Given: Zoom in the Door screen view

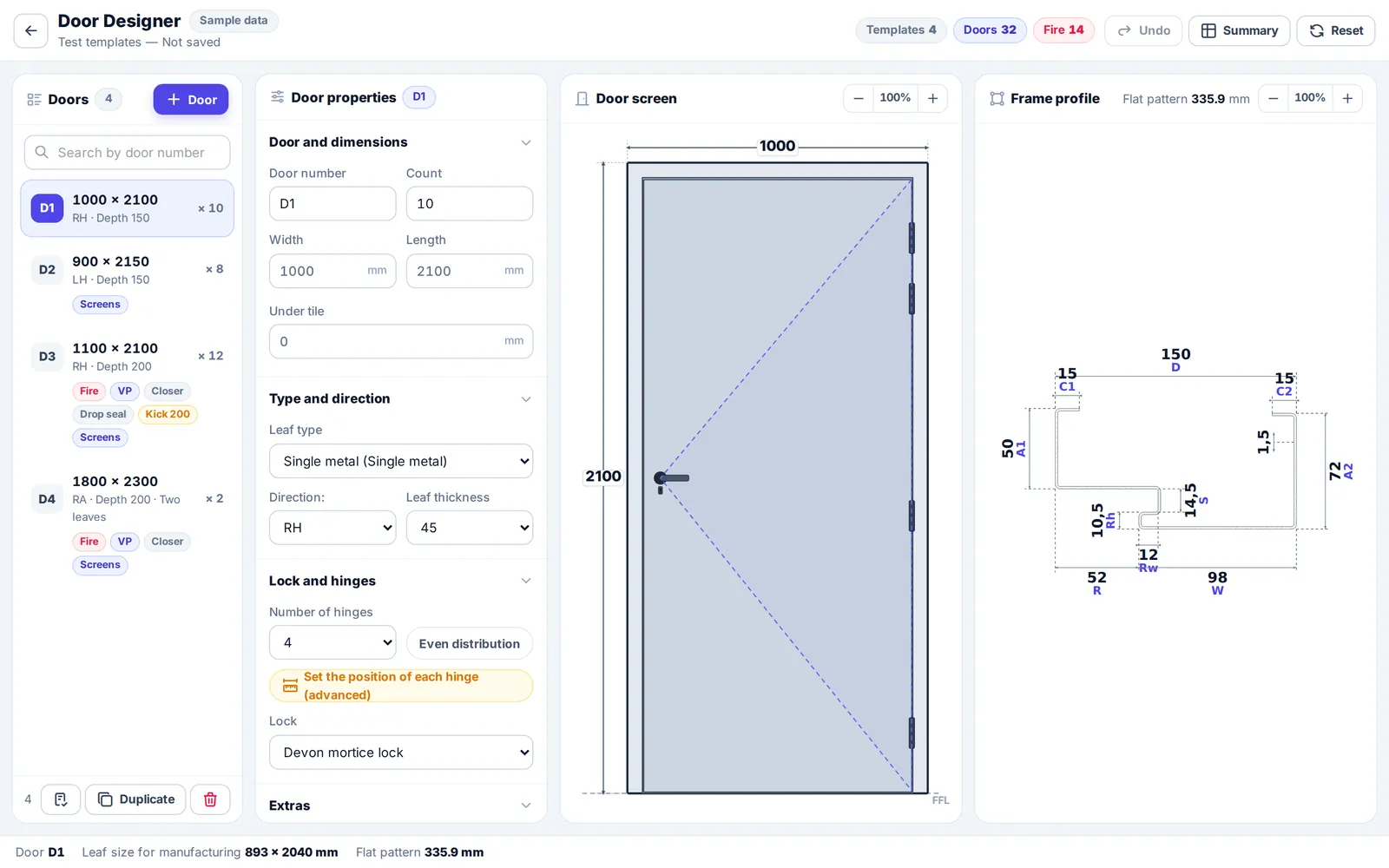Looking at the screenshot, I should coord(933,99).
